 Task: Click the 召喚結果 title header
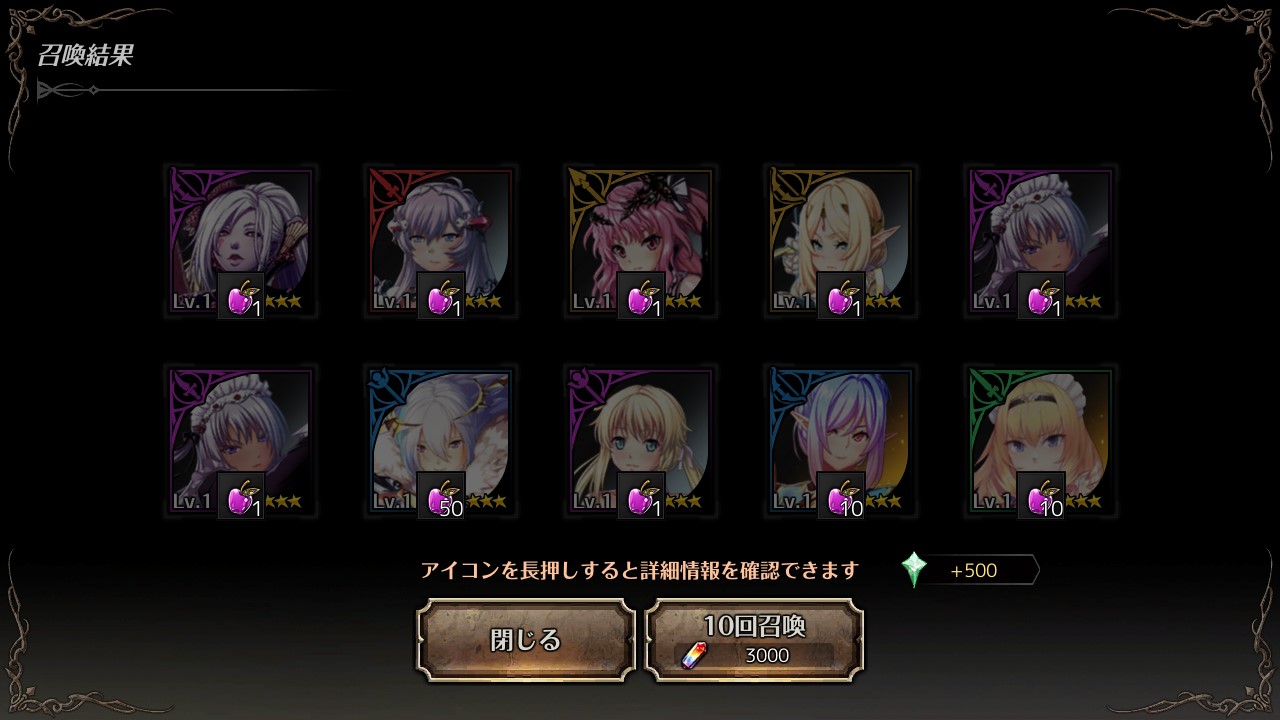(x=85, y=55)
